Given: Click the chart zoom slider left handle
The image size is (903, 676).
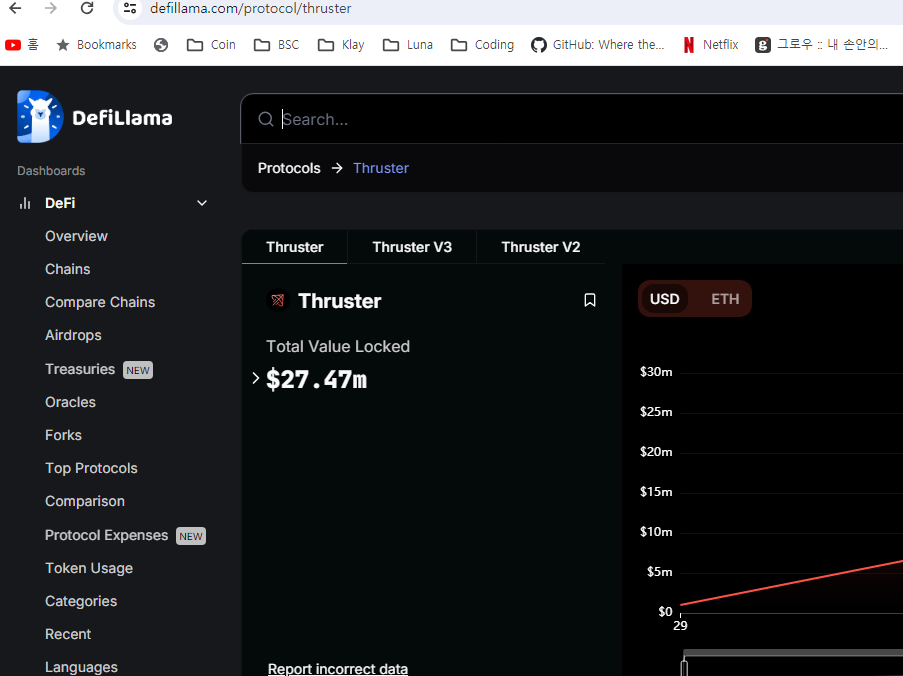Looking at the screenshot, I should pos(684,668).
